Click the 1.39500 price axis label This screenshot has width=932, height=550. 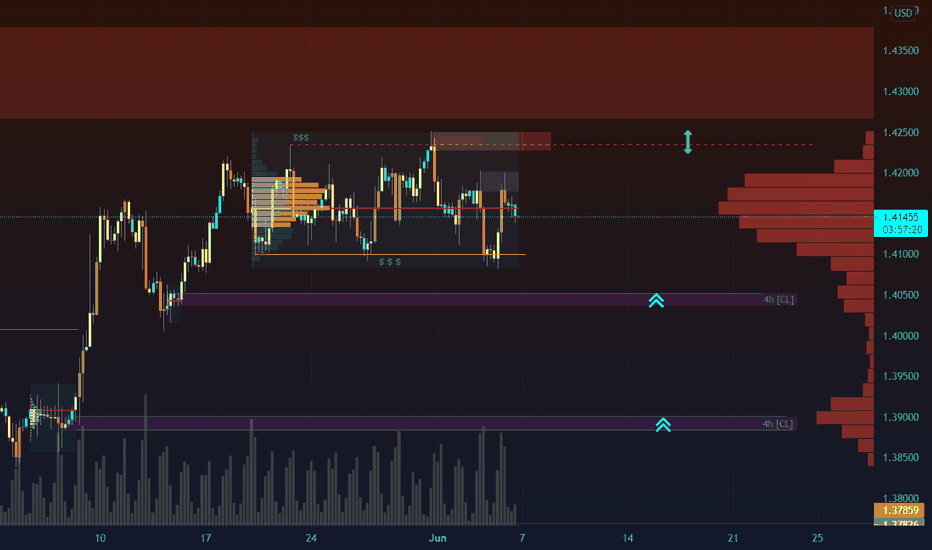point(900,376)
